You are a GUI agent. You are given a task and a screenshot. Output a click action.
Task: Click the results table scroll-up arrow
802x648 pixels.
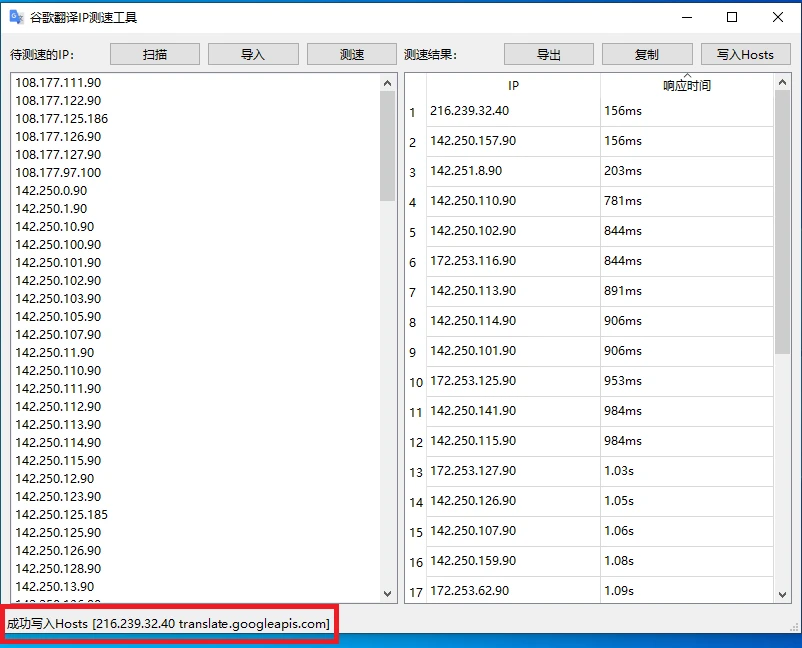[782, 82]
